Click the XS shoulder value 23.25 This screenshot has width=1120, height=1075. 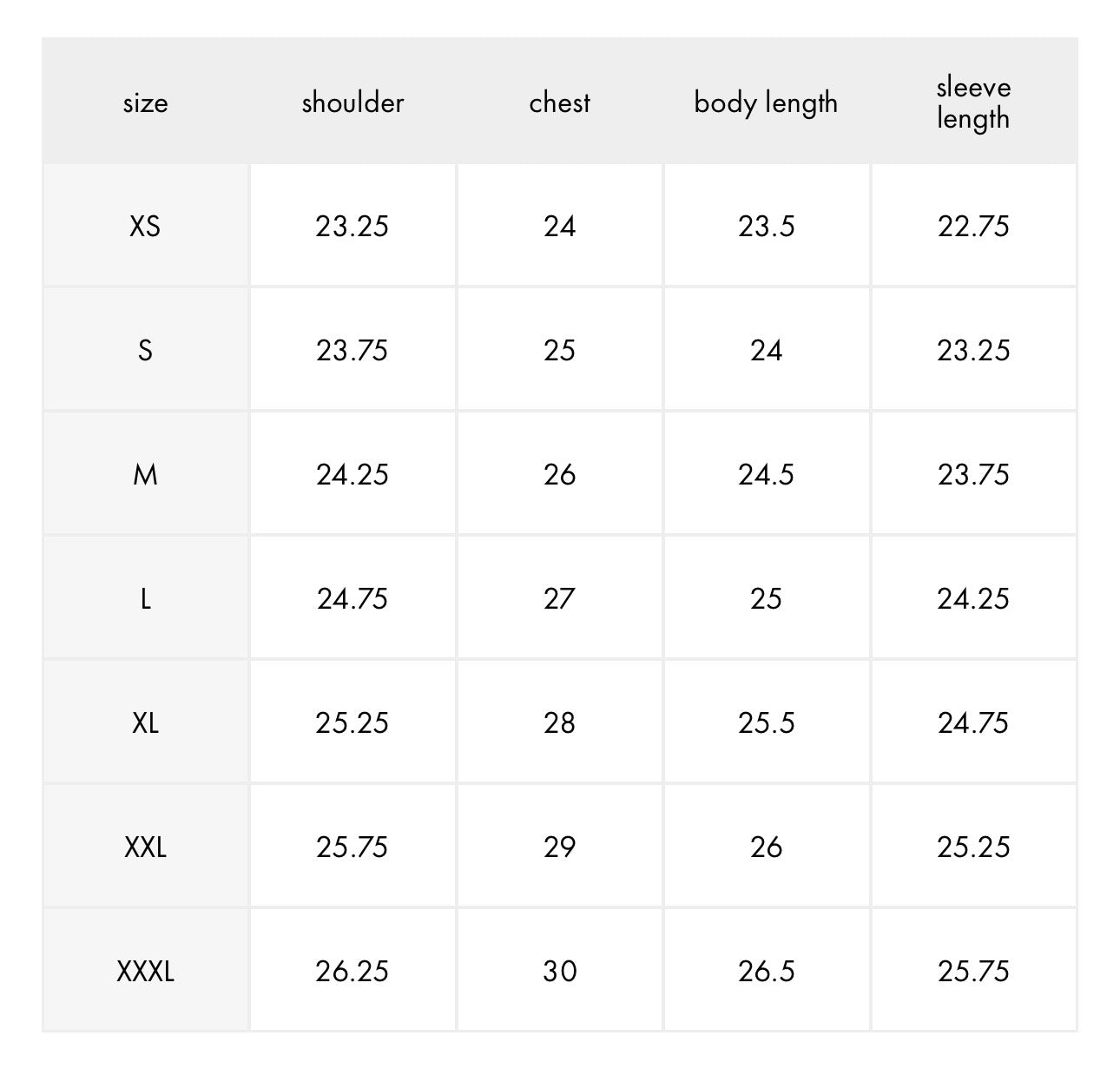pos(352,227)
